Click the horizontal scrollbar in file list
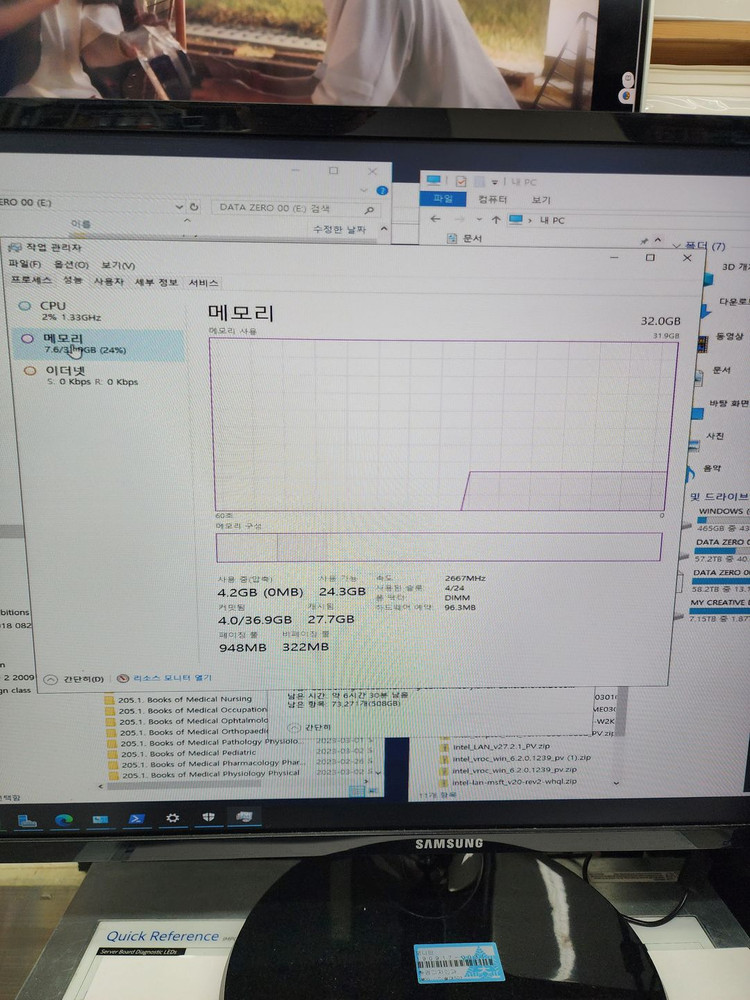Screen dimensions: 750x1000 point(182,785)
